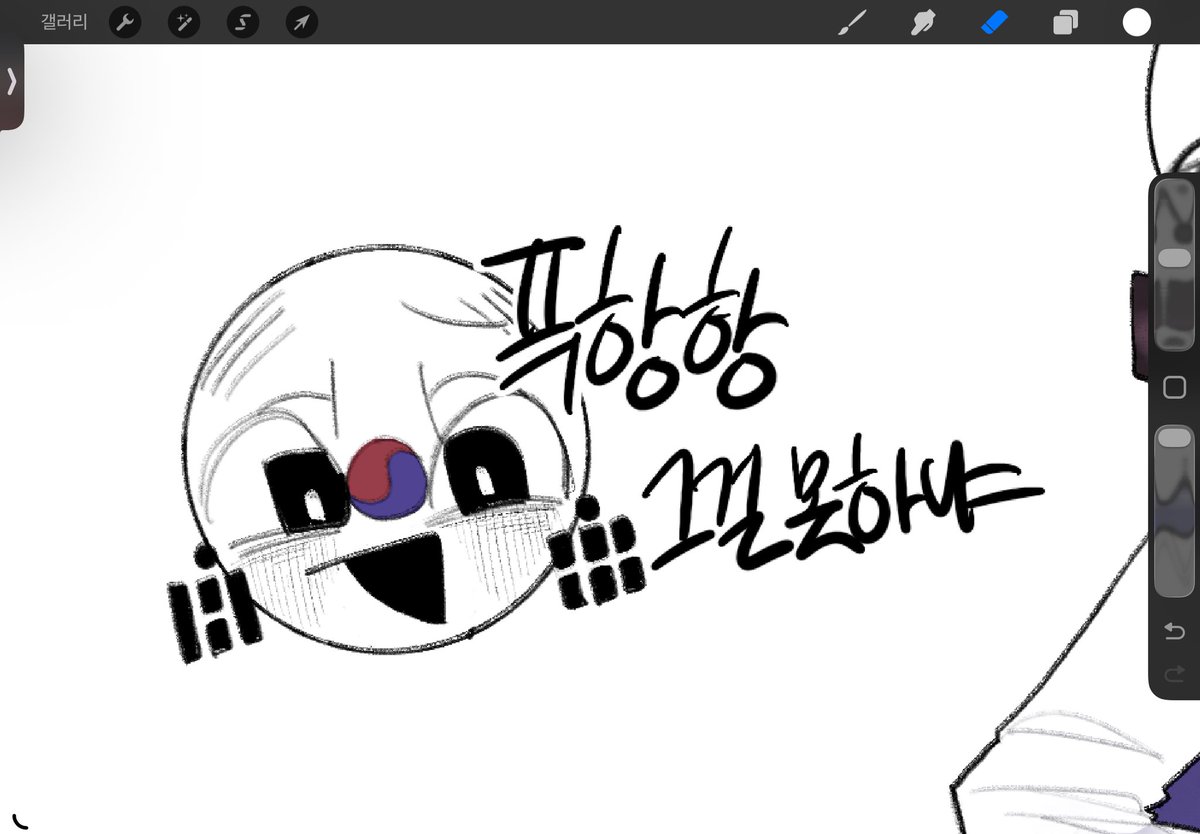Open the Layers panel
The width and height of the screenshot is (1200, 834).
pos(1066,22)
